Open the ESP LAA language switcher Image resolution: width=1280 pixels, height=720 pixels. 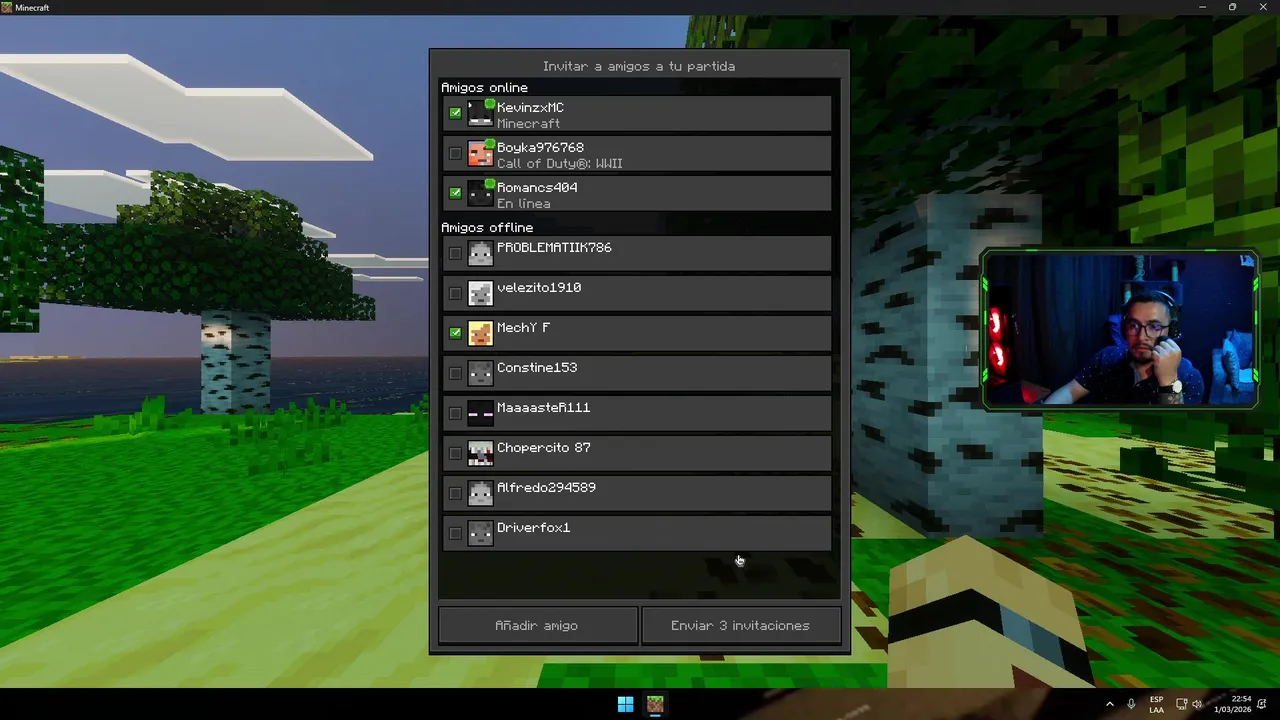(1157, 705)
